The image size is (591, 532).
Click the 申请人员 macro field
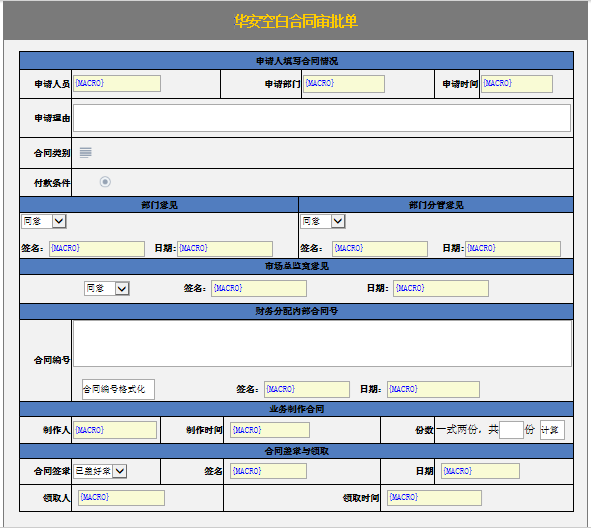[117, 83]
